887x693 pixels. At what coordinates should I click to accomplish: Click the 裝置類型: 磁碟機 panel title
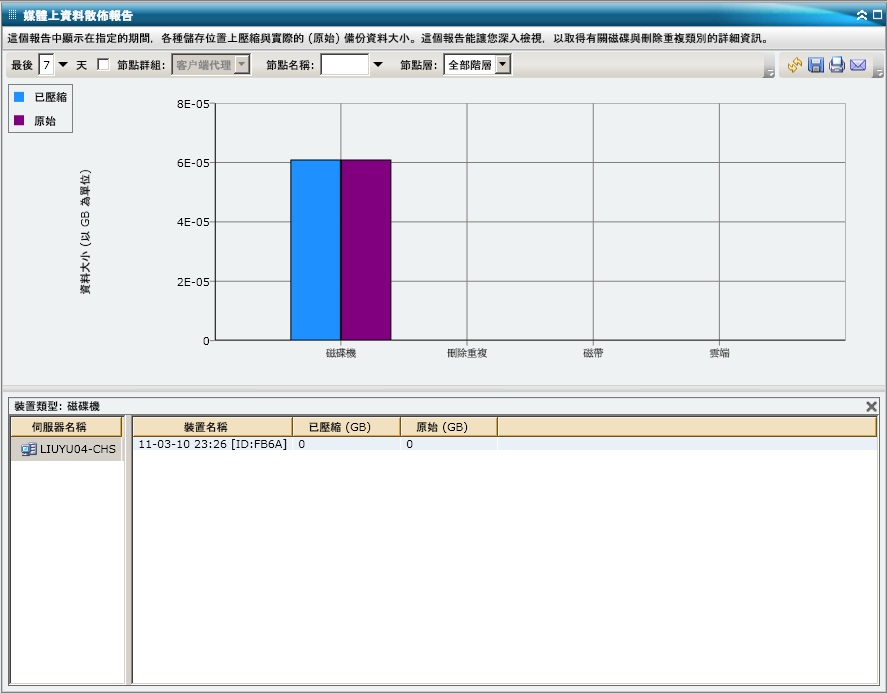[57, 406]
